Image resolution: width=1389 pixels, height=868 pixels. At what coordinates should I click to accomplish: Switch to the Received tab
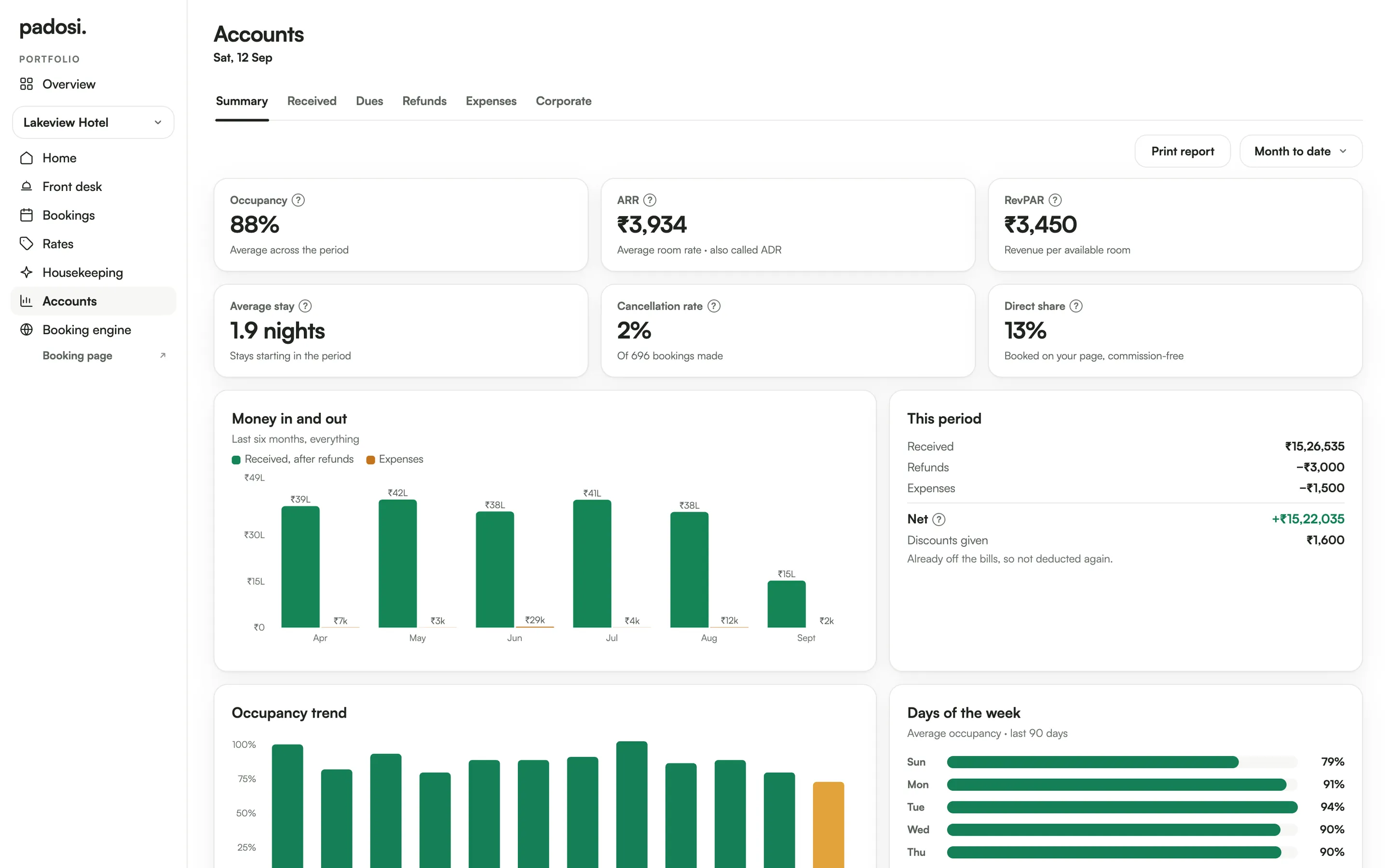(312, 101)
